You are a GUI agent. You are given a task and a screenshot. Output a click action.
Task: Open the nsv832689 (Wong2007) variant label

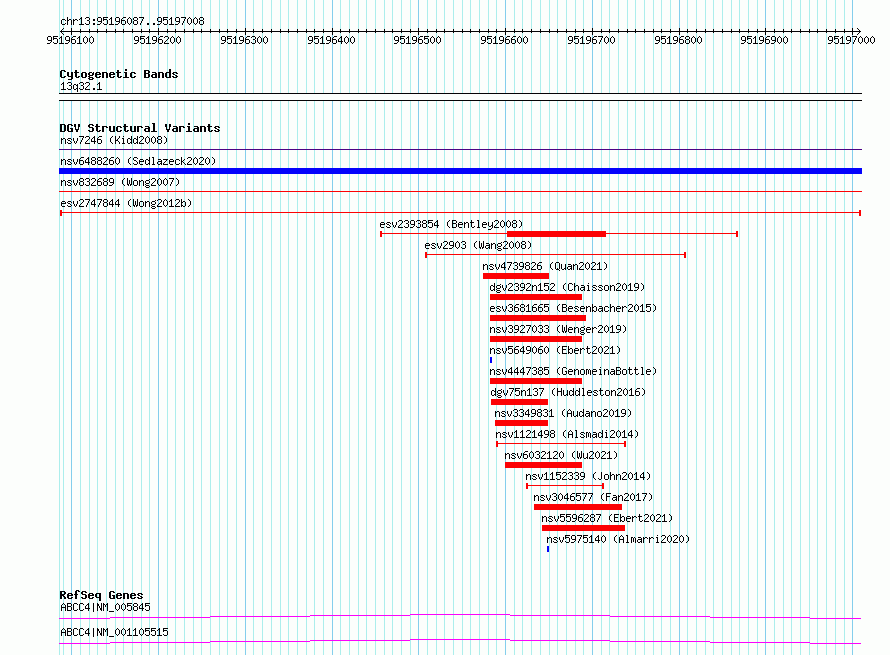point(120,182)
